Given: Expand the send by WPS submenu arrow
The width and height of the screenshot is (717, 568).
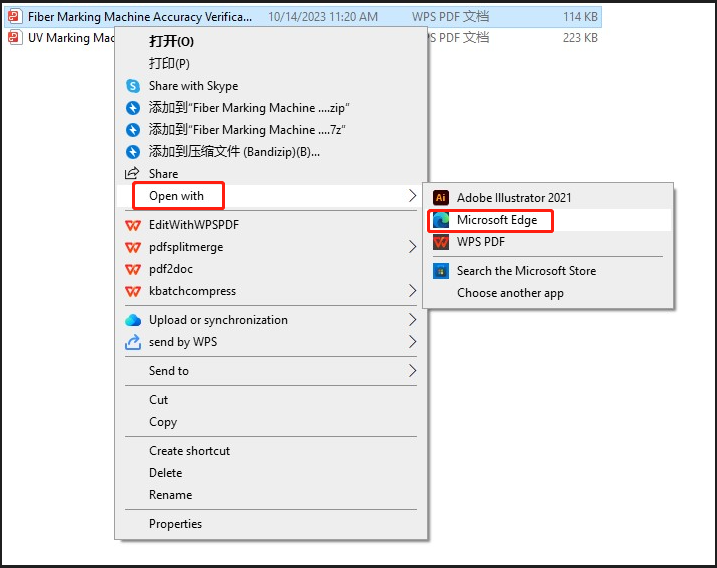Looking at the screenshot, I should pos(412,342).
